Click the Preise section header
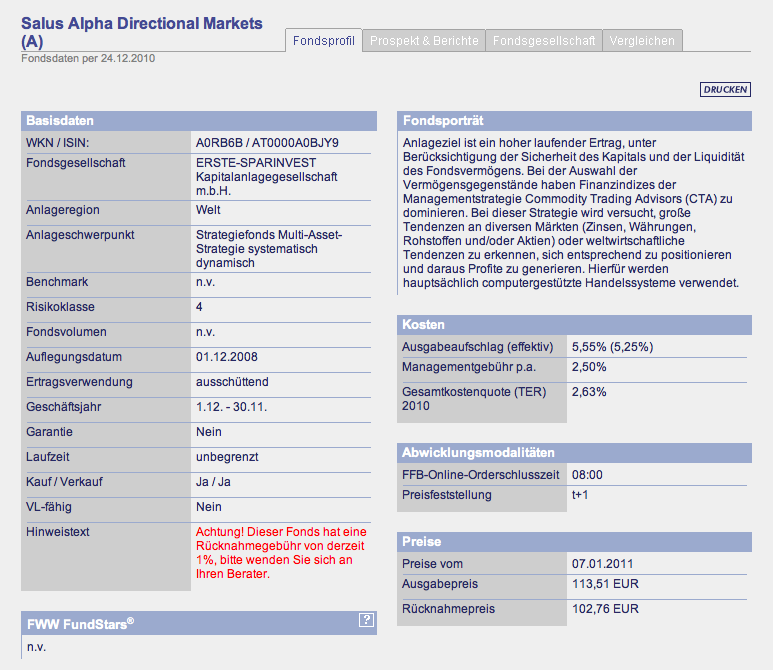The height and width of the screenshot is (670, 773). (574, 542)
